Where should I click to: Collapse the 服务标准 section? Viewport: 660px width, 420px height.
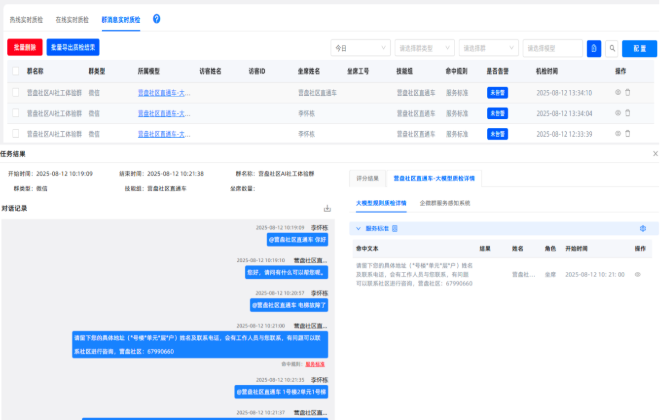(358, 229)
